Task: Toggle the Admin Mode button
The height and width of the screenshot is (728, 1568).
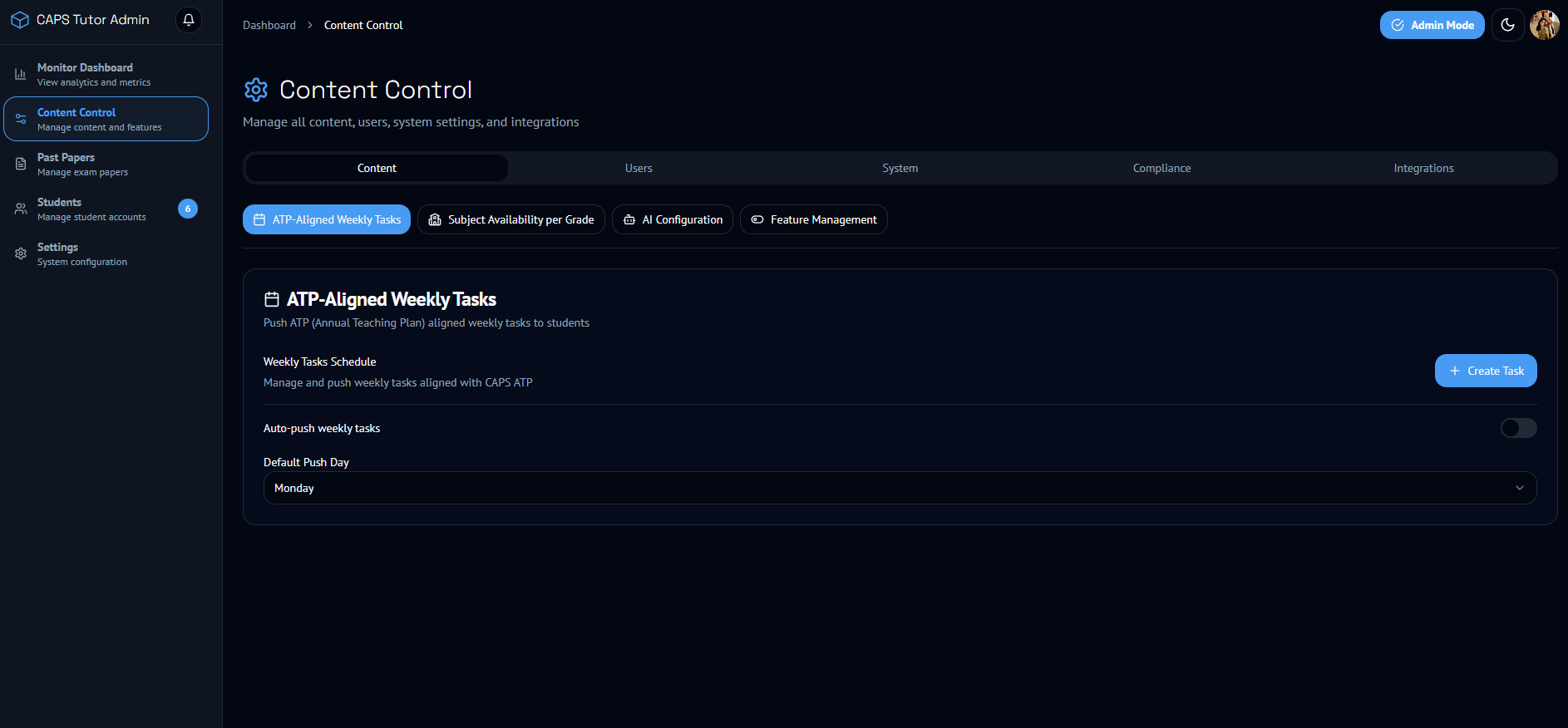Action: click(1432, 25)
